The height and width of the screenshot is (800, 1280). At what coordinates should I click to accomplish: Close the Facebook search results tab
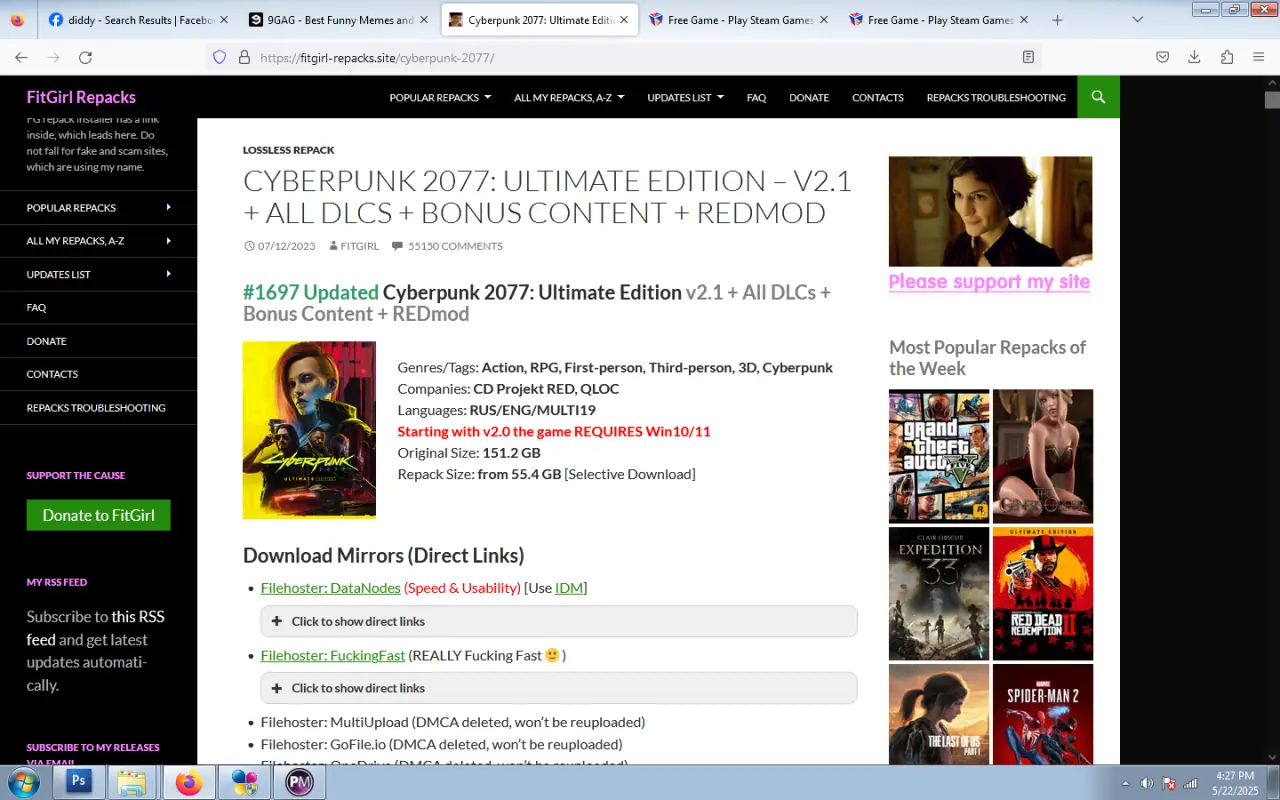[223, 20]
